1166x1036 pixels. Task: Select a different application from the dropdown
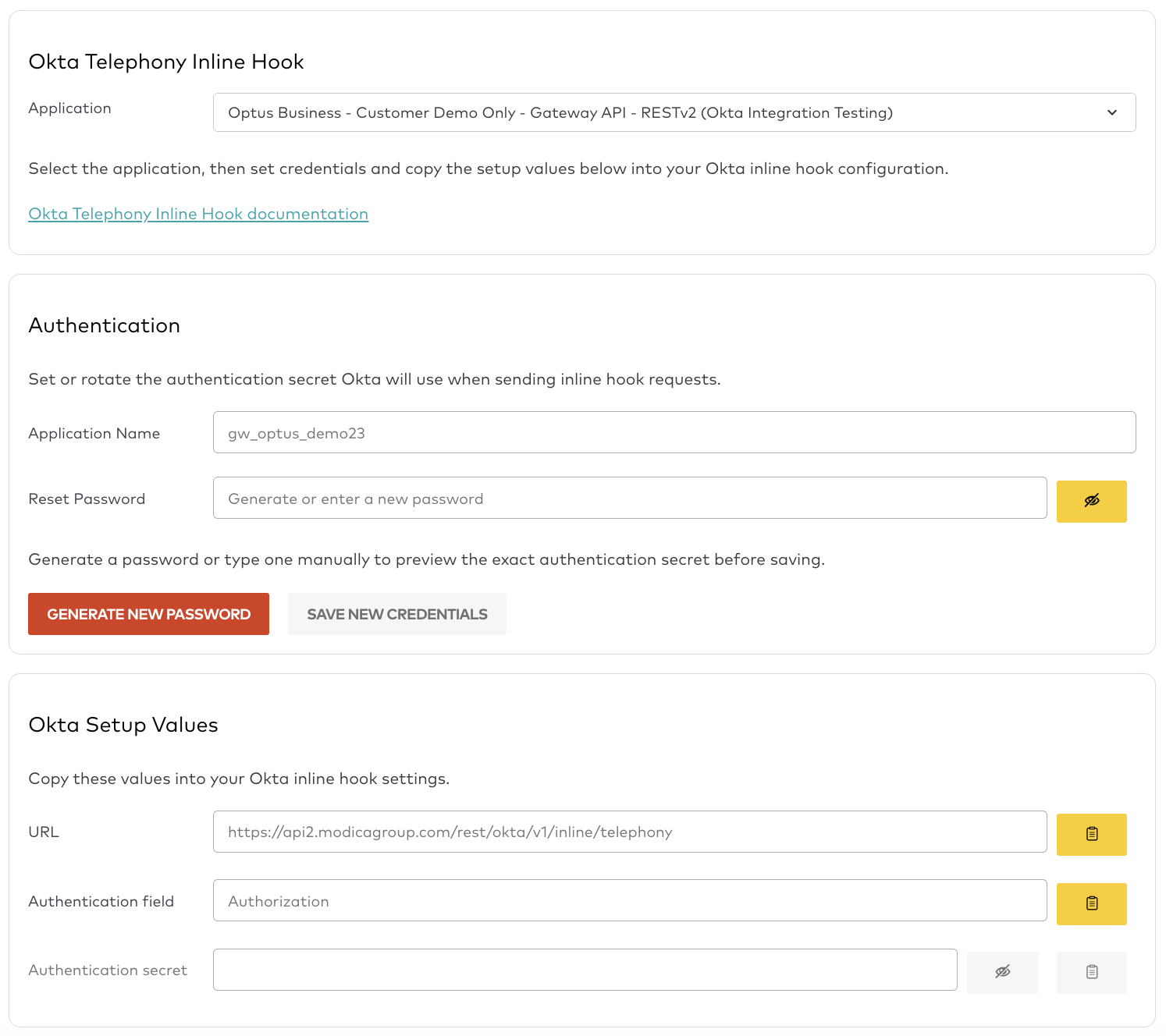point(674,112)
